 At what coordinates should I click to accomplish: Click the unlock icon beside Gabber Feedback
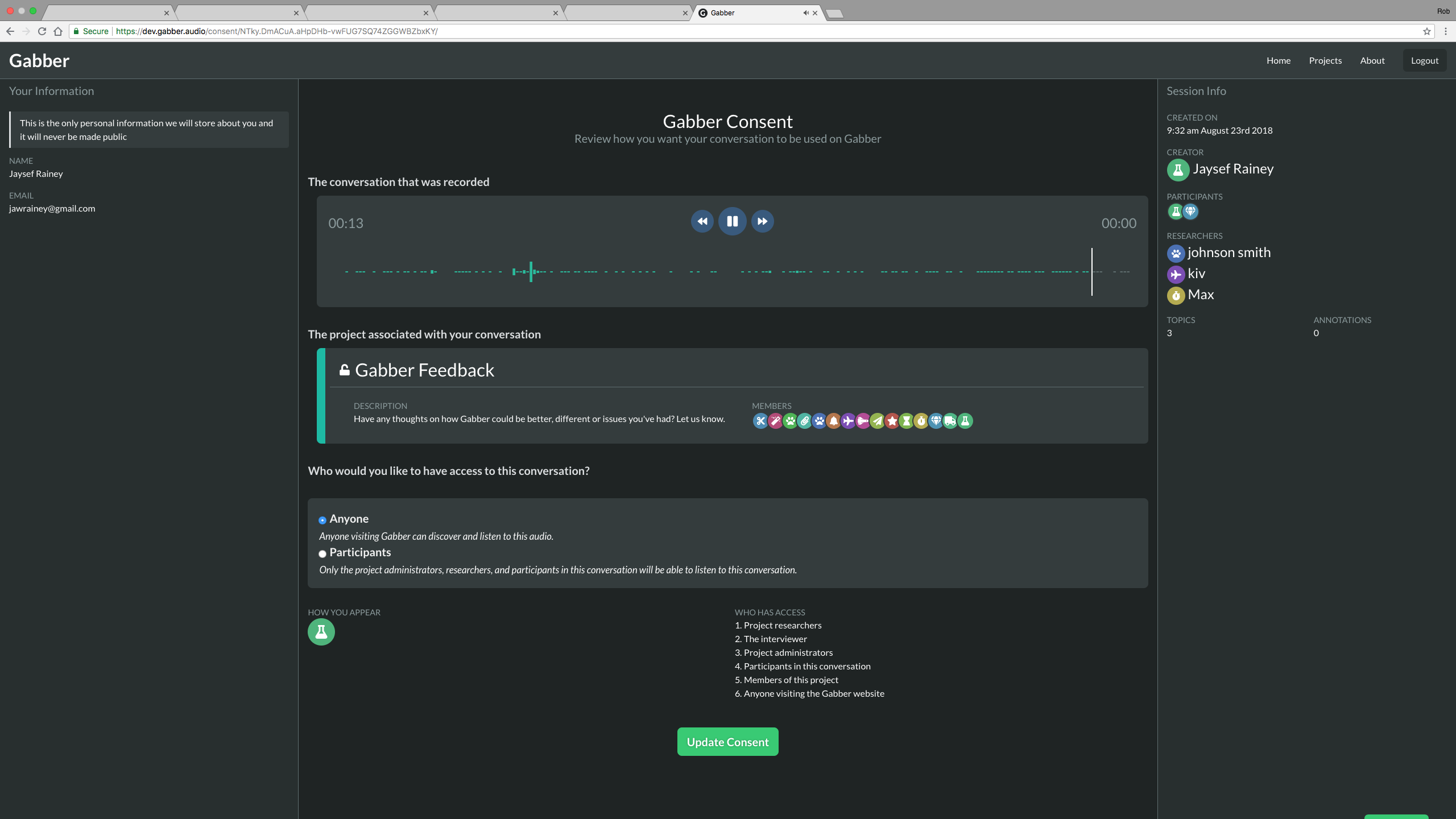click(x=344, y=370)
